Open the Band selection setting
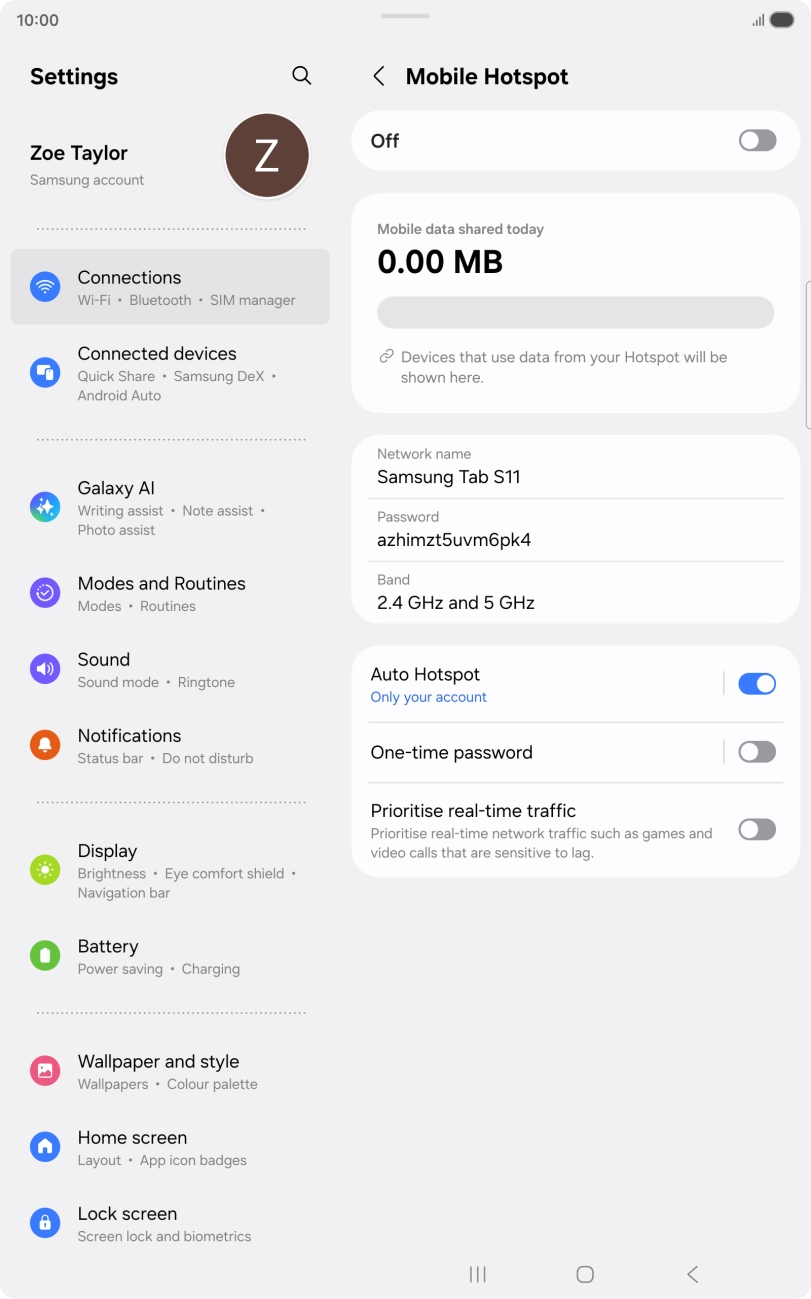The height and width of the screenshot is (1299, 811). click(x=575, y=592)
